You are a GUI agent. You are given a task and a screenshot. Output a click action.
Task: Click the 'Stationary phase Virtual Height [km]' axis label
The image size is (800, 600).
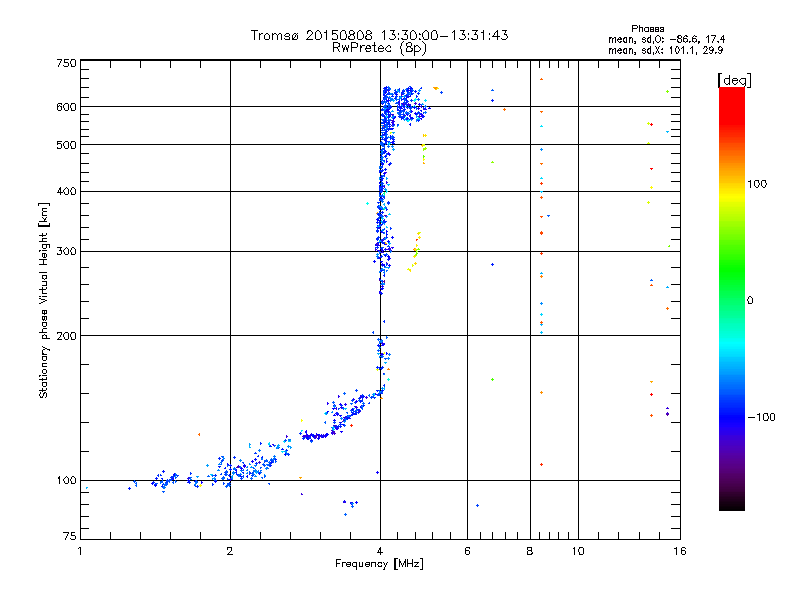[44, 300]
